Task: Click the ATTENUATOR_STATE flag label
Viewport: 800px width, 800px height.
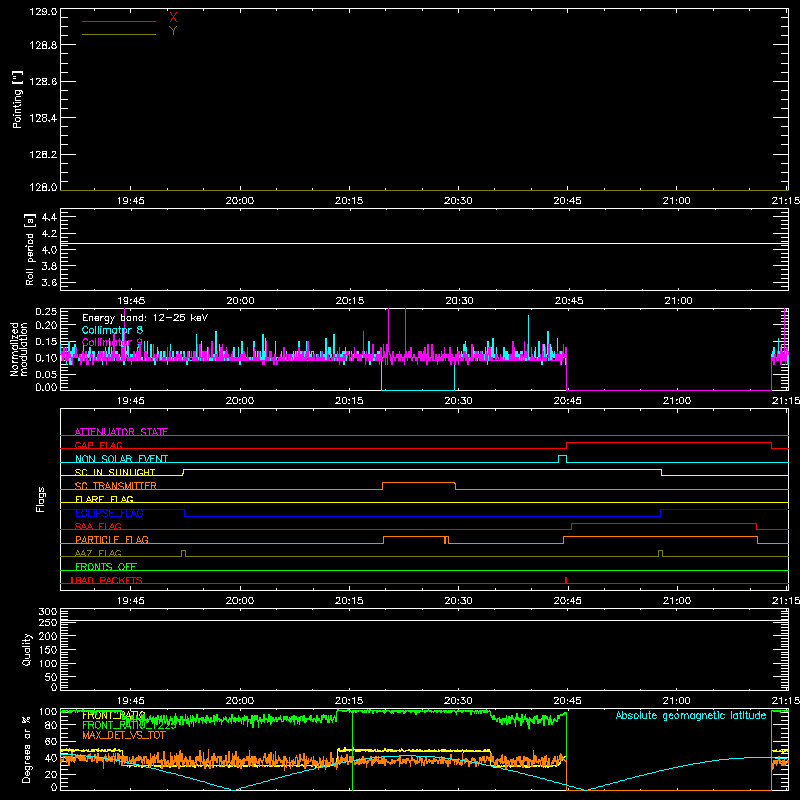Action: 121,432
